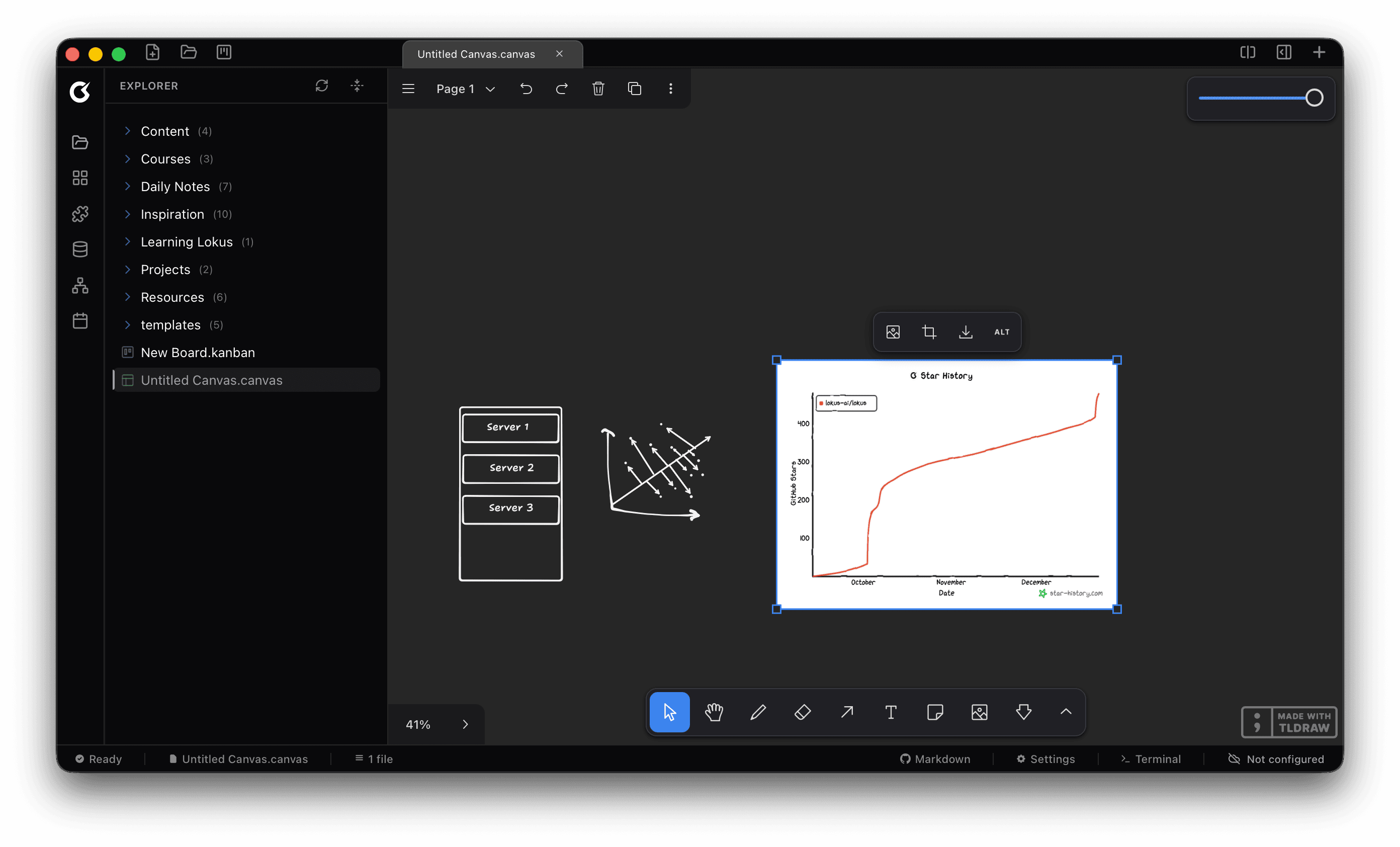Open the canvas hamburger menu
Image resolution: width=1400 pixels, height=847 pixels.
coord(408,89)
